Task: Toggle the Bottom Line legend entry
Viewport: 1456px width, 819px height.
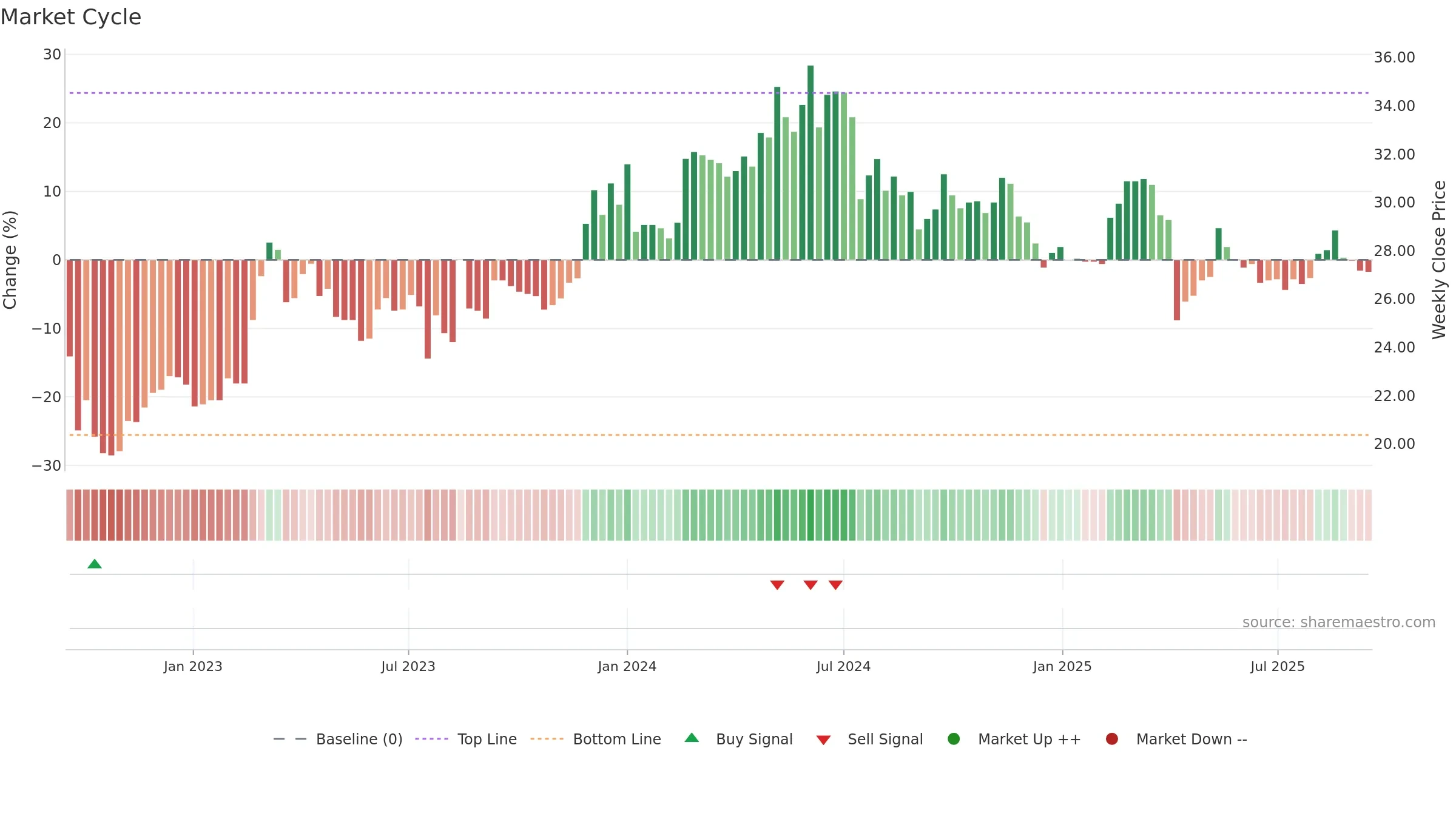Action: 596,740
